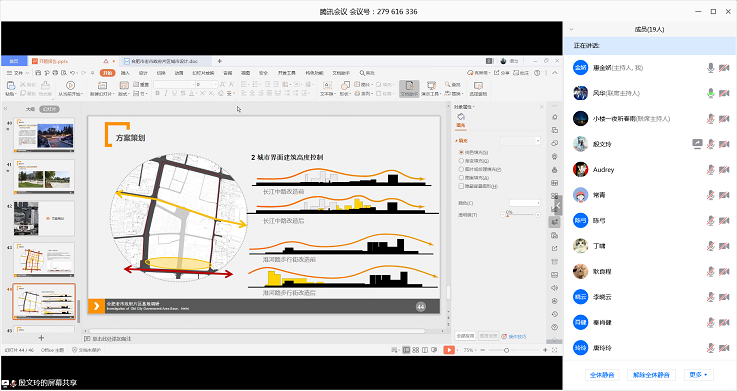The image size is (737, 391).
Task: Click the 从当前开始 play icon in the ribbon
Action: [71, 85]
